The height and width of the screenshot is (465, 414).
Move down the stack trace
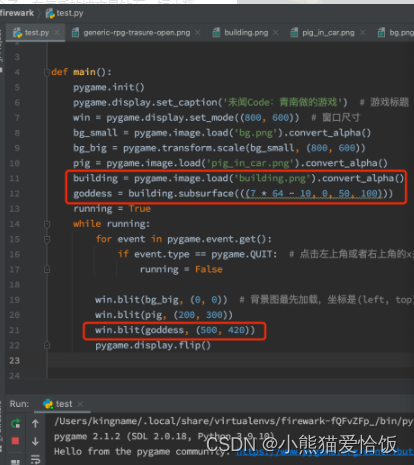[35, 441]
